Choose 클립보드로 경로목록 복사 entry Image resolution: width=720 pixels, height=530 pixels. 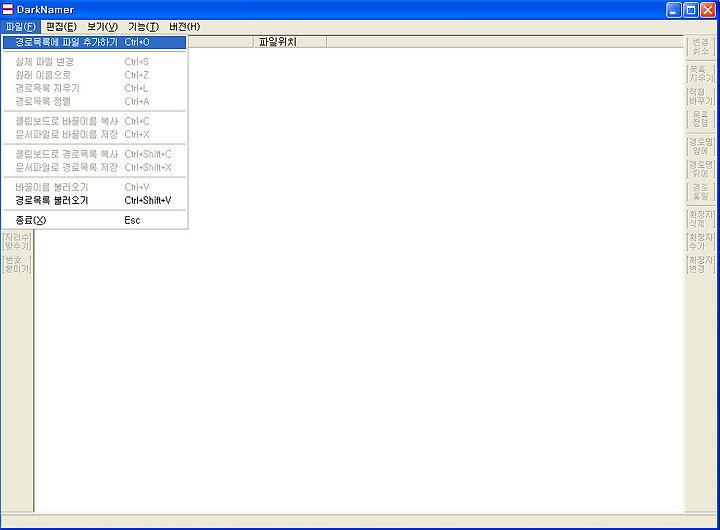[x=95, y=154]
